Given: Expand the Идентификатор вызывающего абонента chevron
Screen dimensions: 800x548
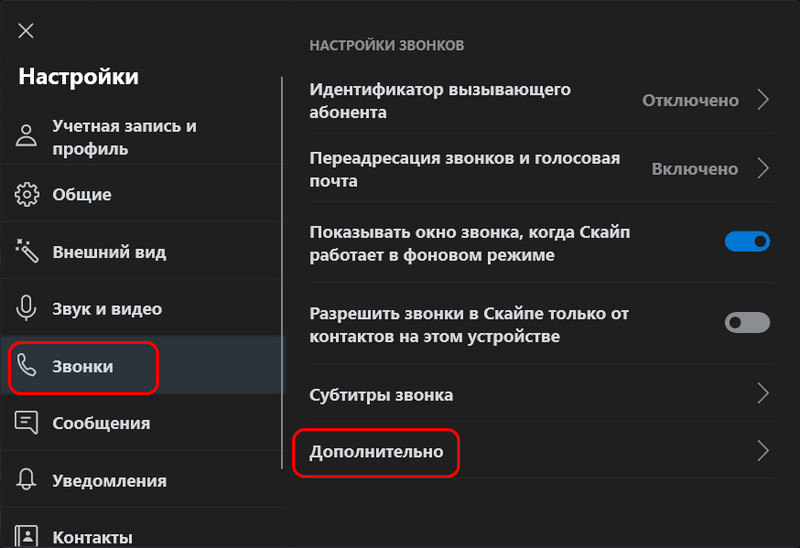Looking at the screenshot, I should 763,99.
